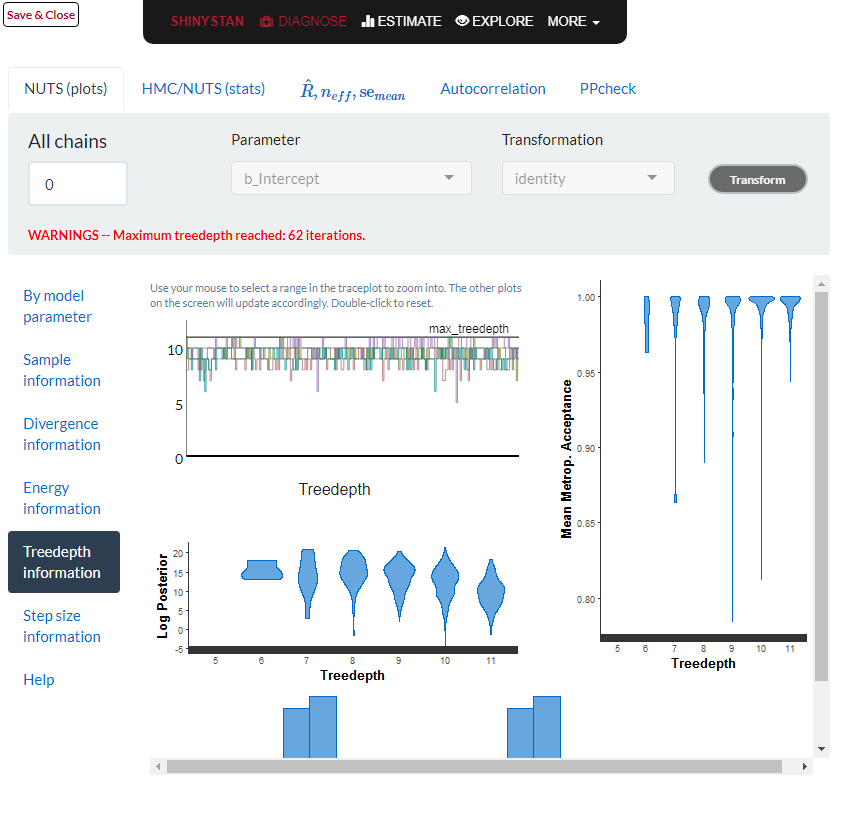Select the R-hat, n_eff, se_mean tab

349,90
